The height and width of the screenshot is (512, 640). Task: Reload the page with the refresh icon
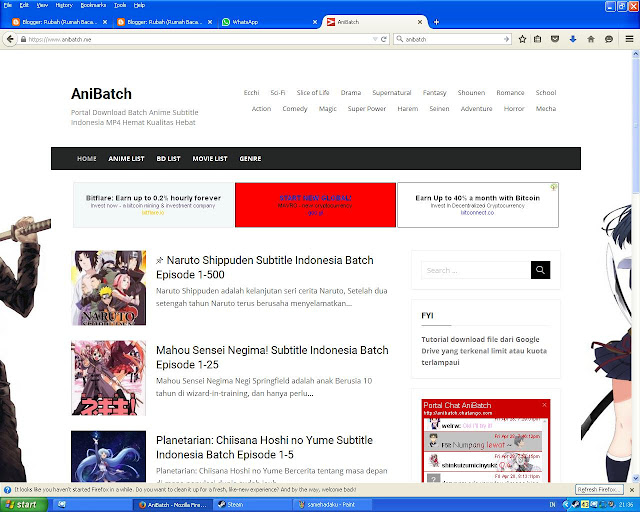384,39
